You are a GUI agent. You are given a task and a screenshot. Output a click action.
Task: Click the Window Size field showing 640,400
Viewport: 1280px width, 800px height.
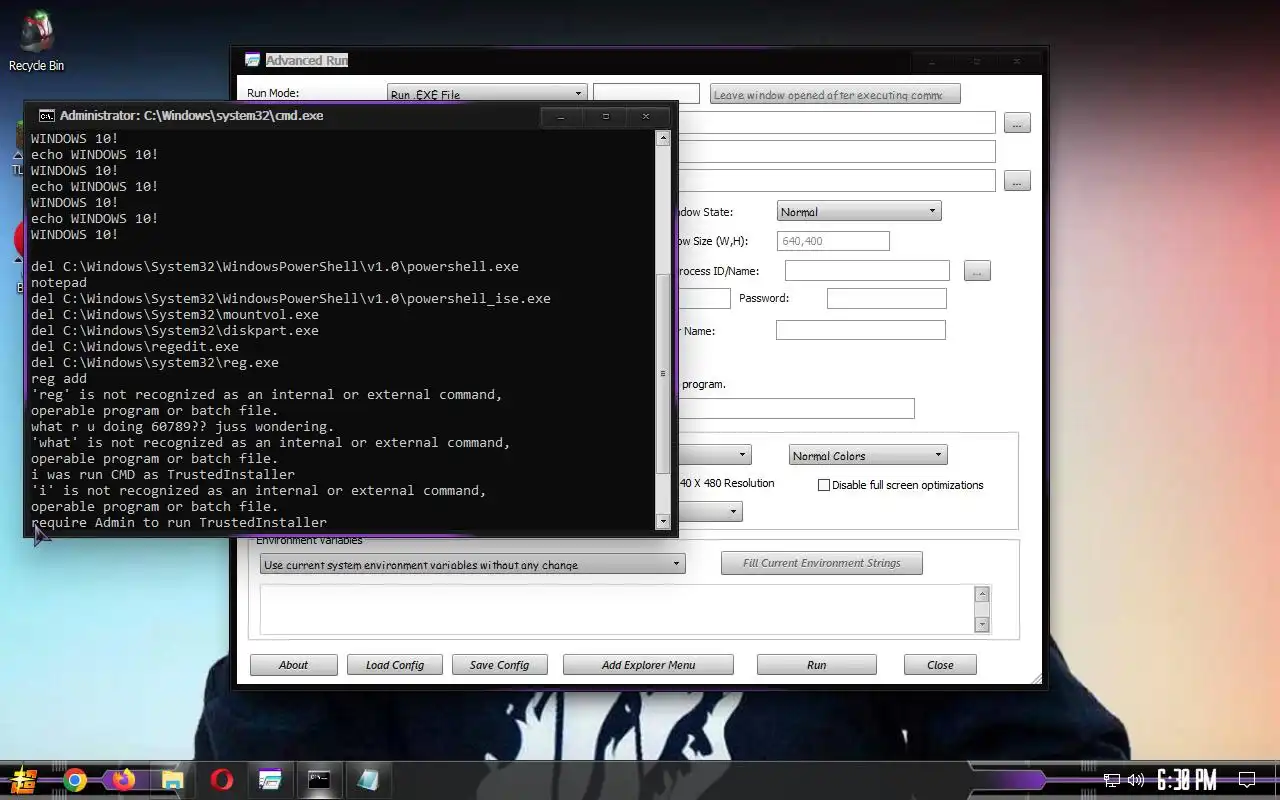click(x=833, y=241)
